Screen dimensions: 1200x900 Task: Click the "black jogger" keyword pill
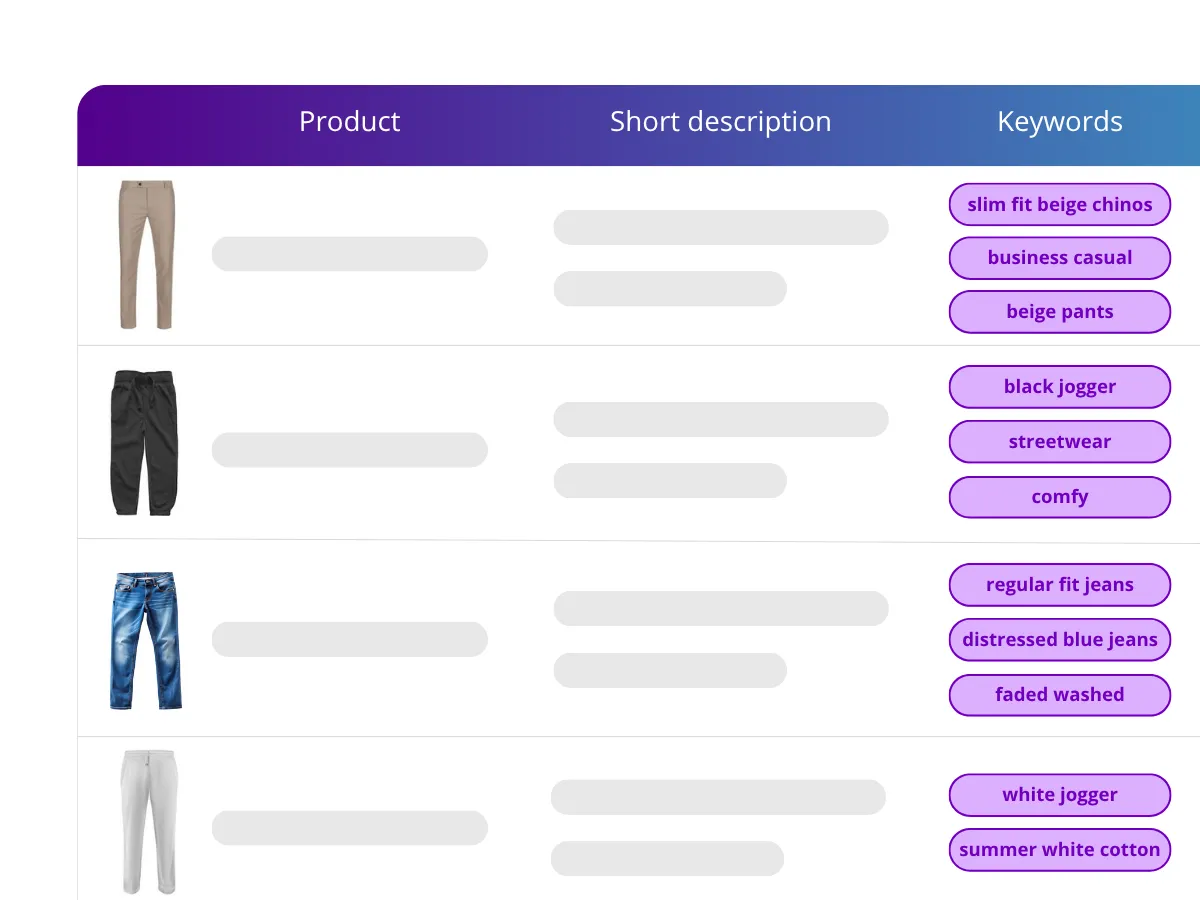[1059, 387]
